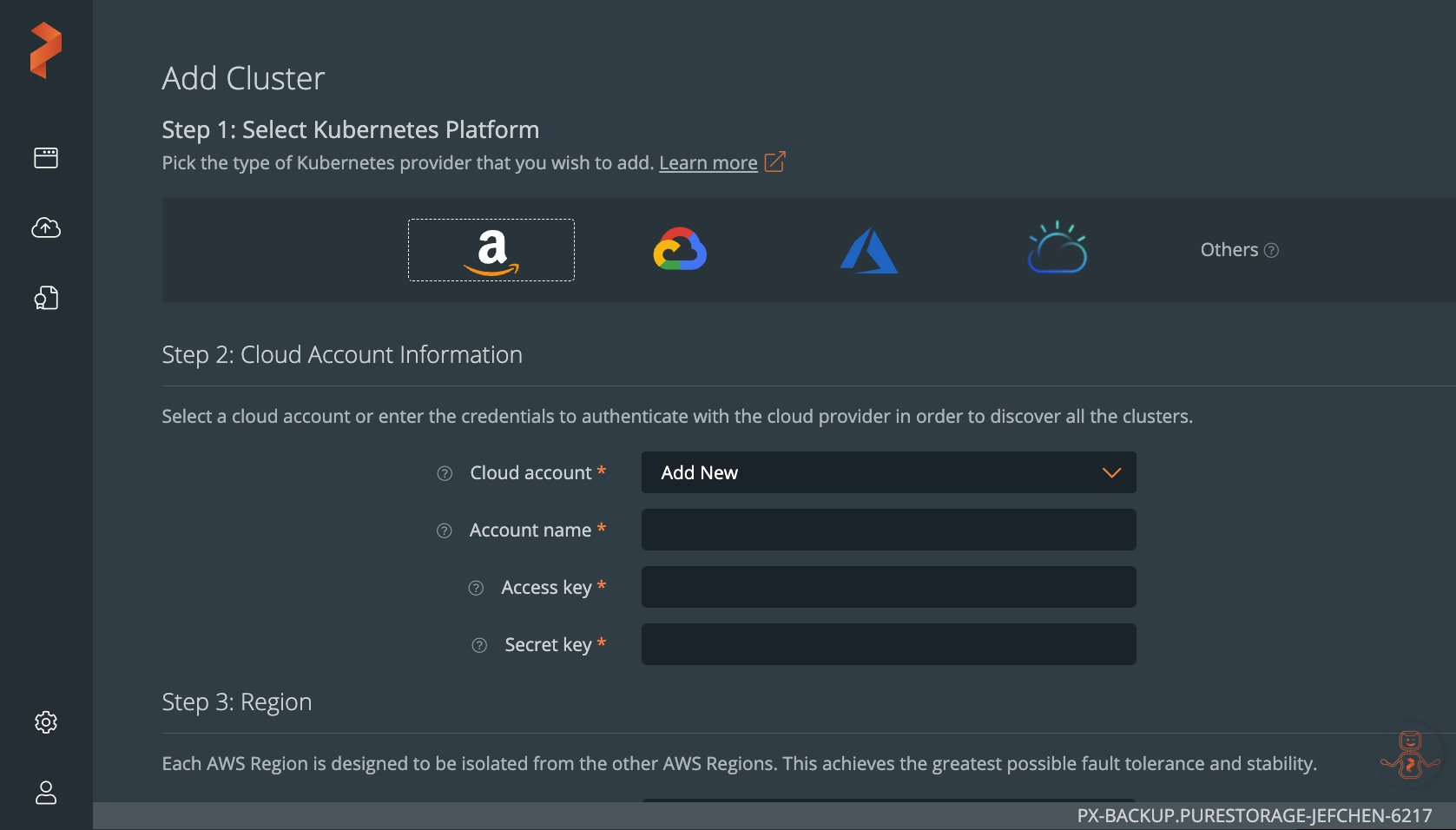Select the Microsoft Azure platform icon

pyautogui.click(x=869, y=250)
